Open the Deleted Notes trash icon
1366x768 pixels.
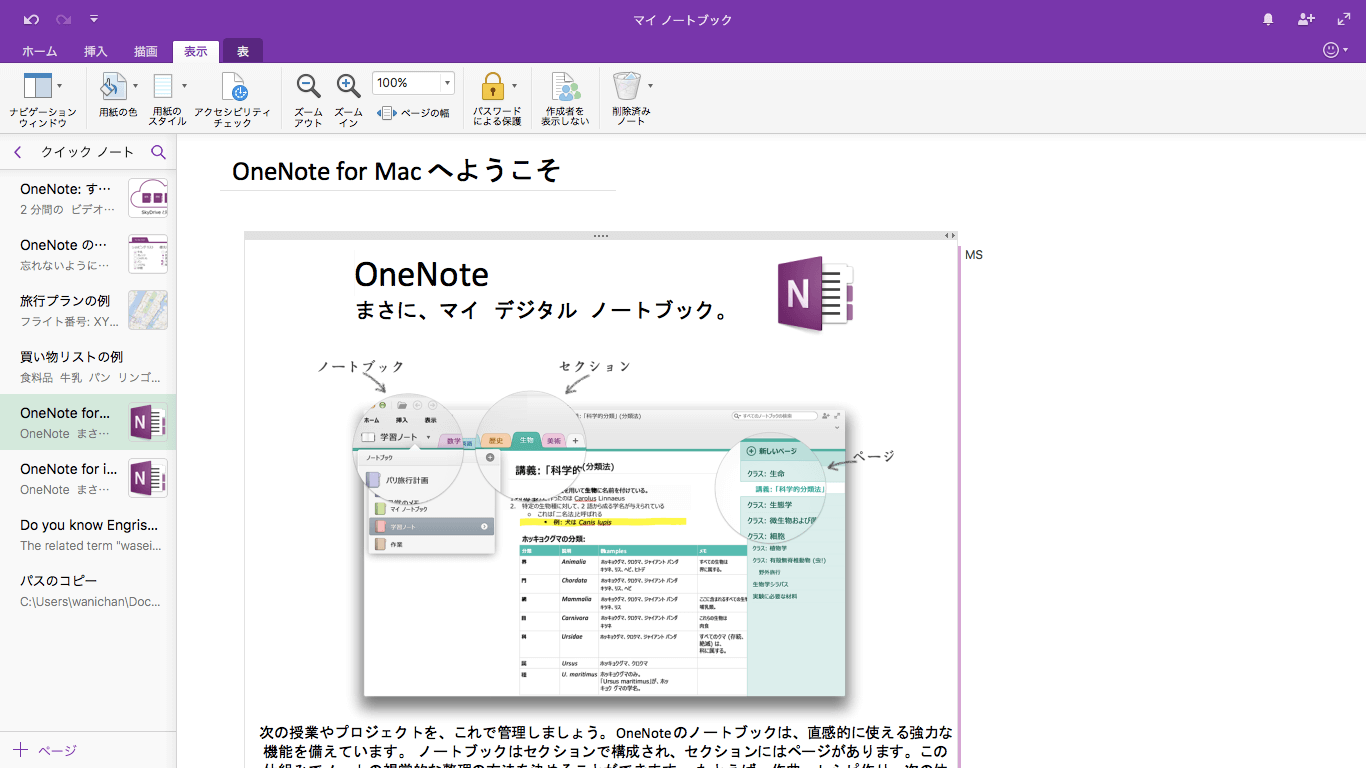[627, 87]
